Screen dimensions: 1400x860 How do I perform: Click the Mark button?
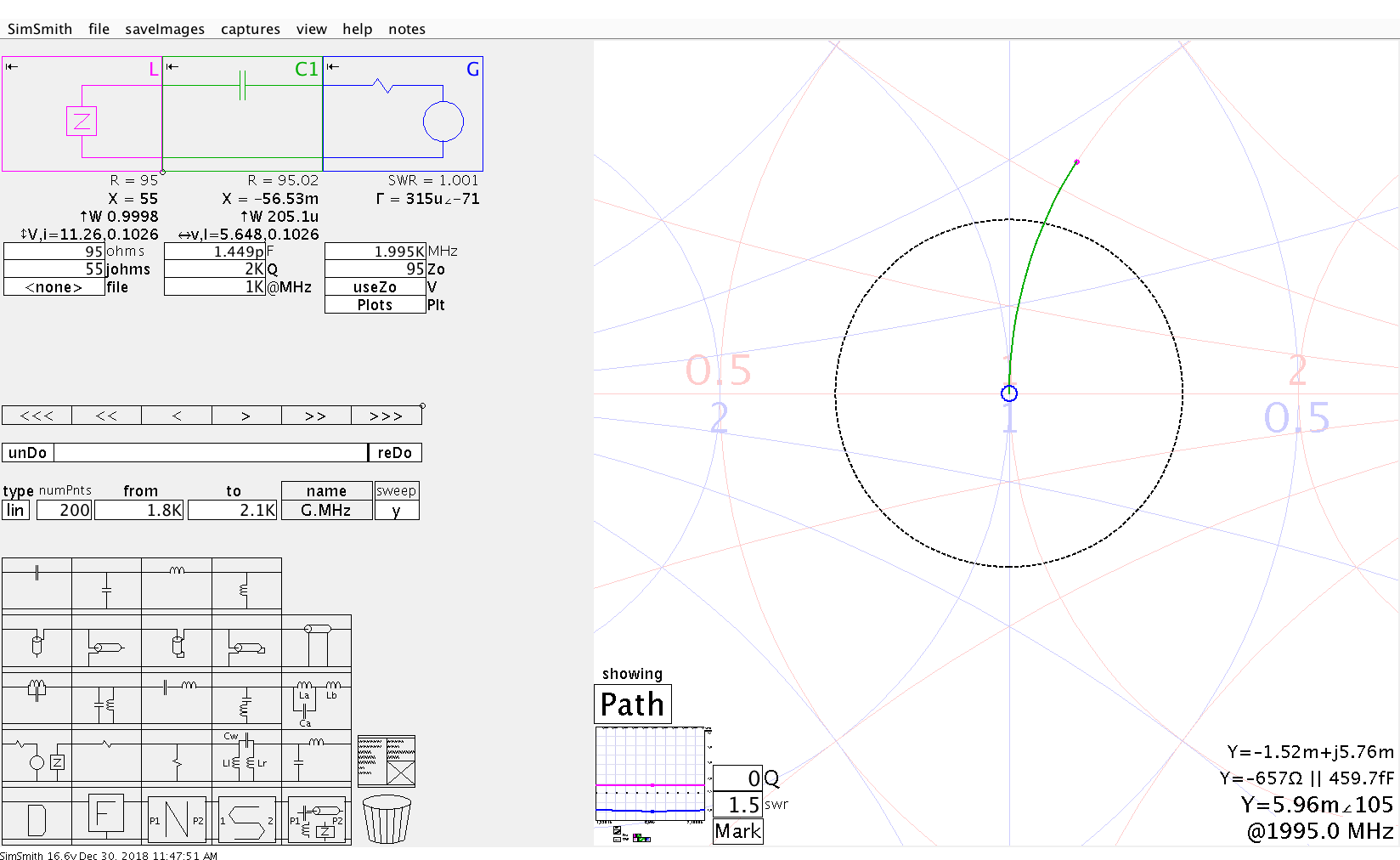pos(737,831)
